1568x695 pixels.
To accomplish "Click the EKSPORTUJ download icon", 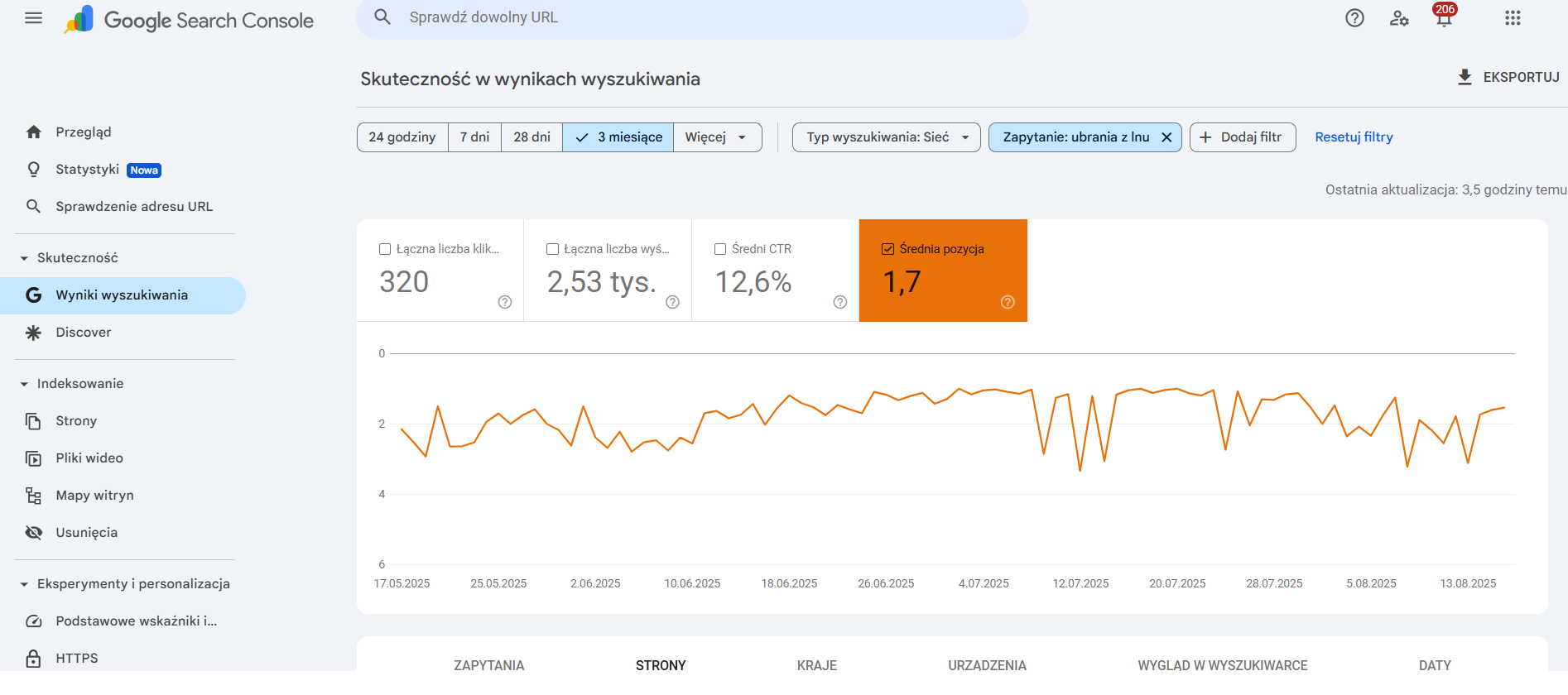I will tap(1465, 77).
